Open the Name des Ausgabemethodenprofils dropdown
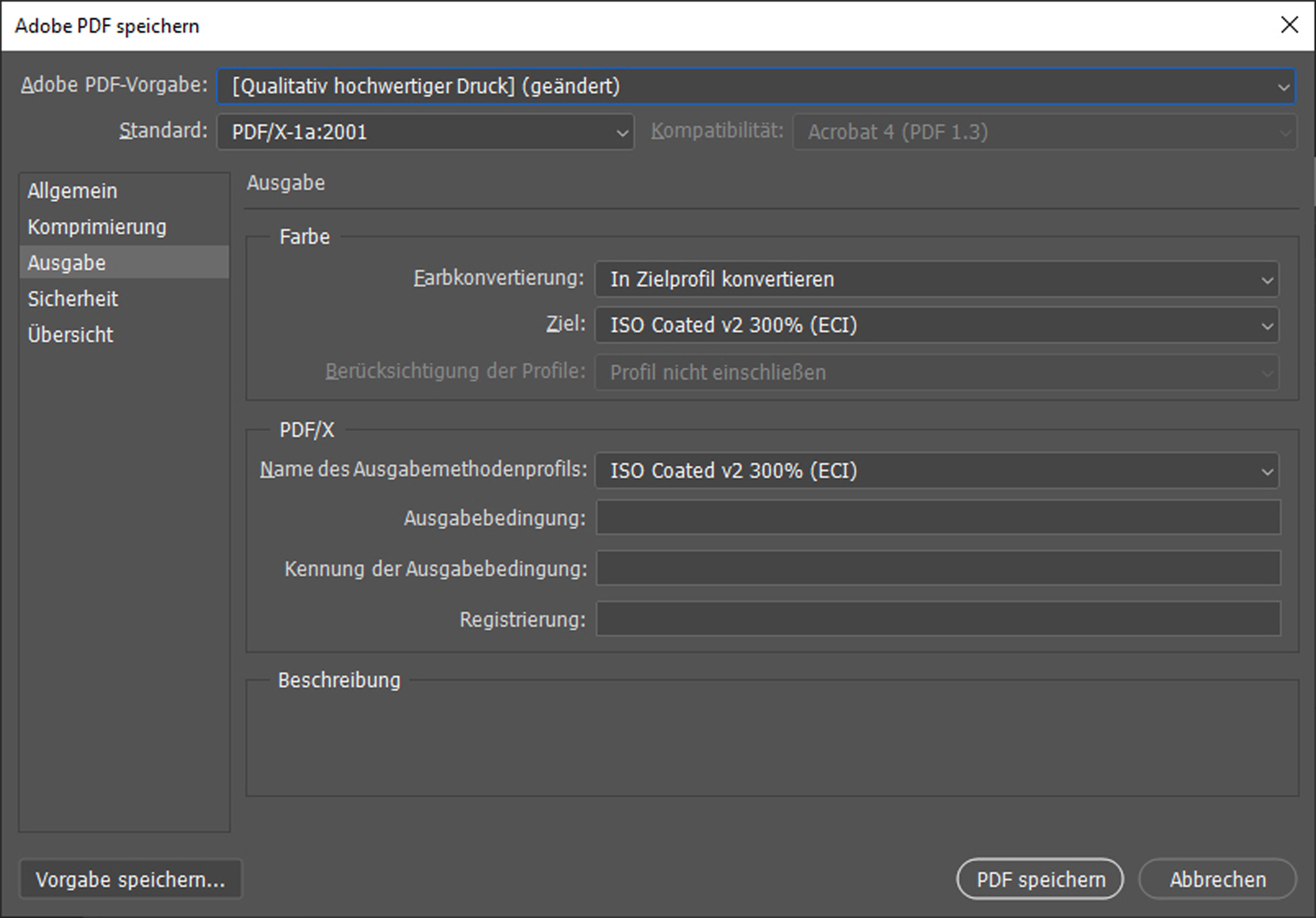 [x=936, y=471]
